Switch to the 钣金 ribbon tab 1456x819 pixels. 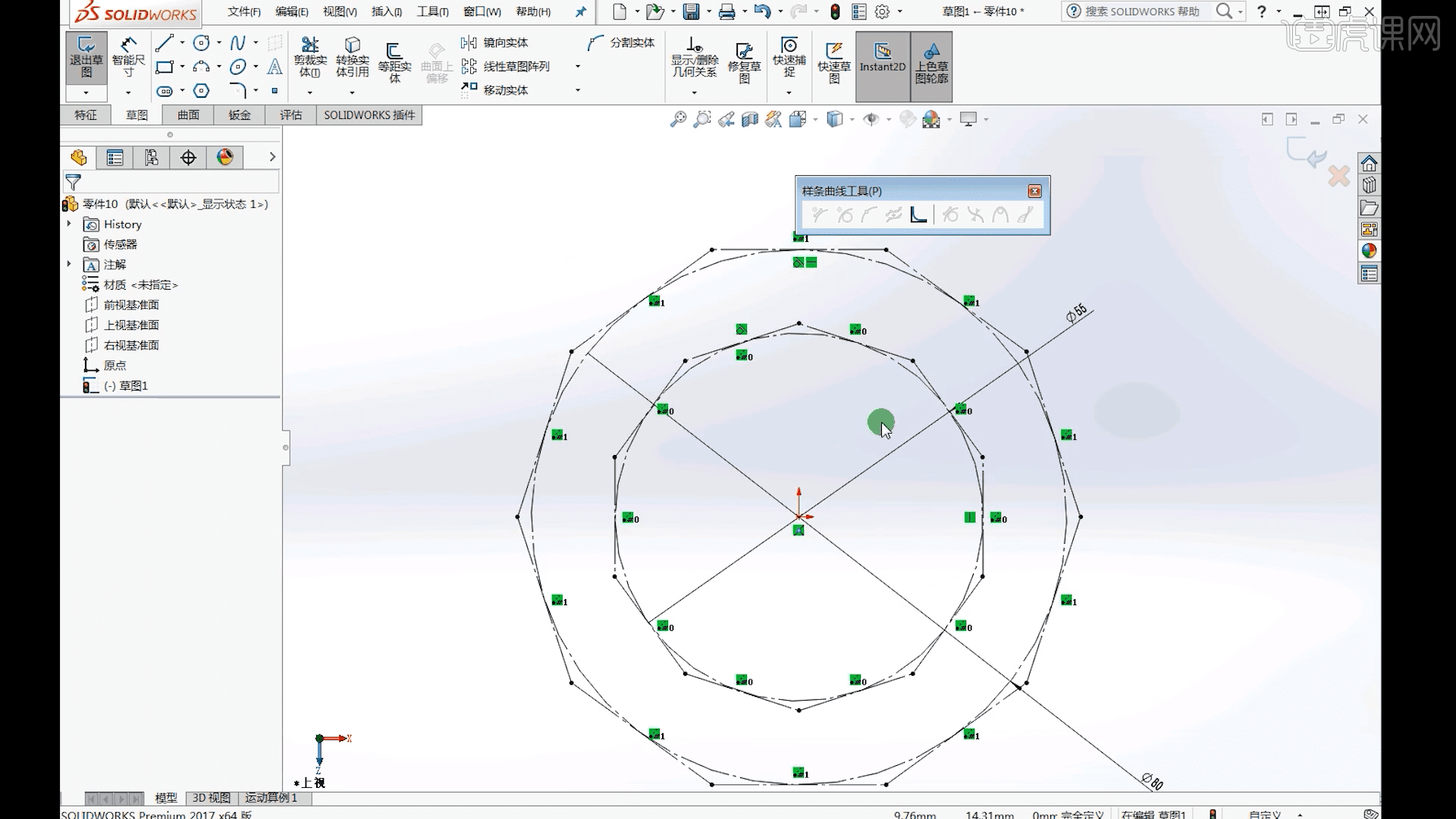(x=240, y=115)
